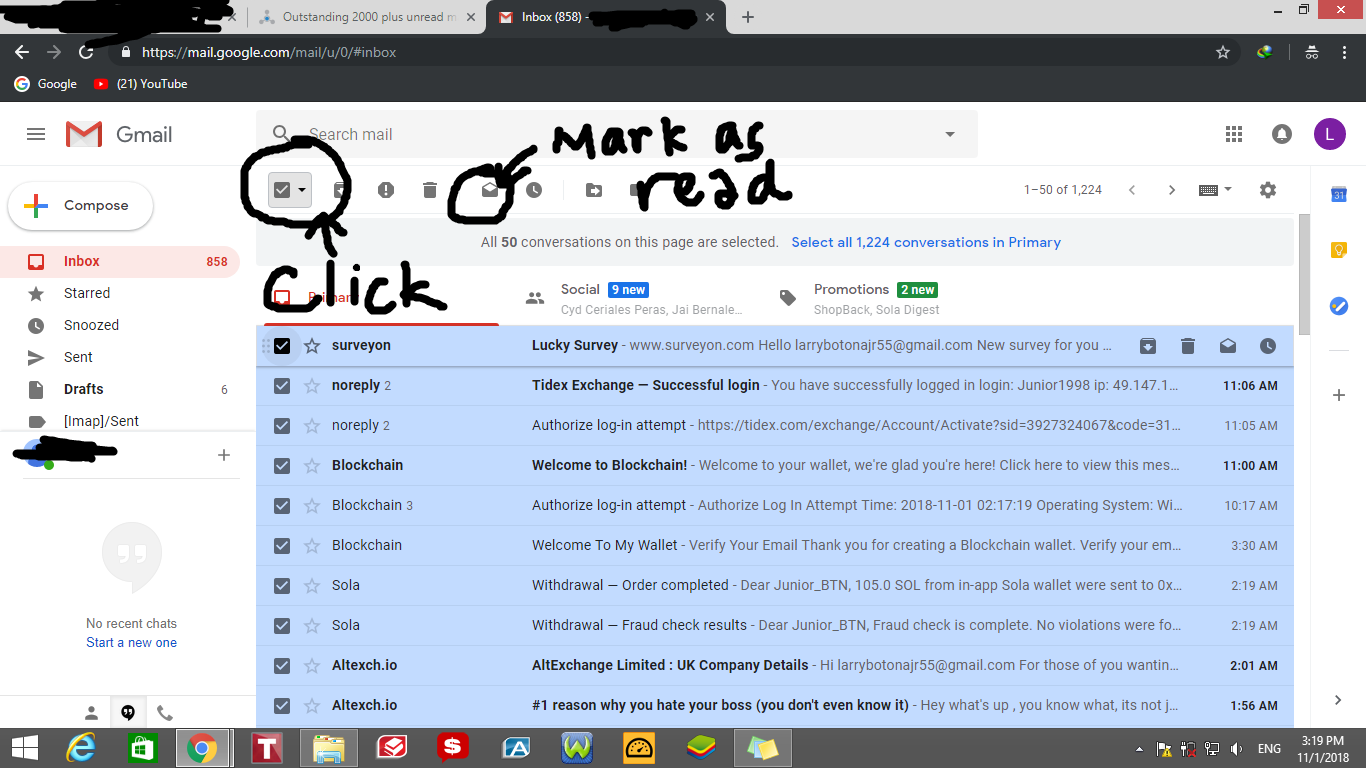This screenshot has width=1366, height=768.
Task: Launch Internet Explorer from the taskbar
Action: point(80,748)
